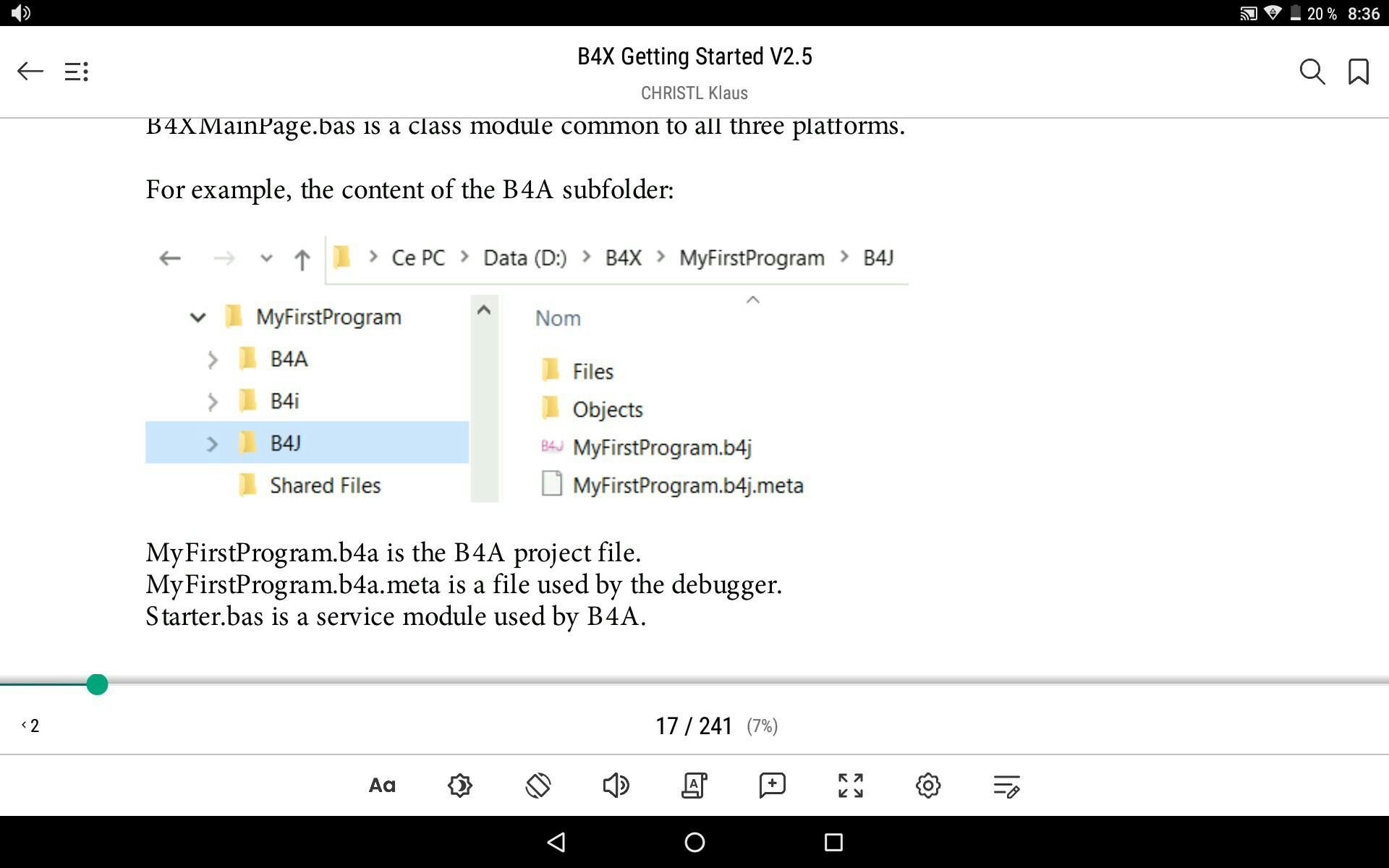Open reader settings with the gear icon
This screenshot has height=868, width=1389.
[929, 786]
